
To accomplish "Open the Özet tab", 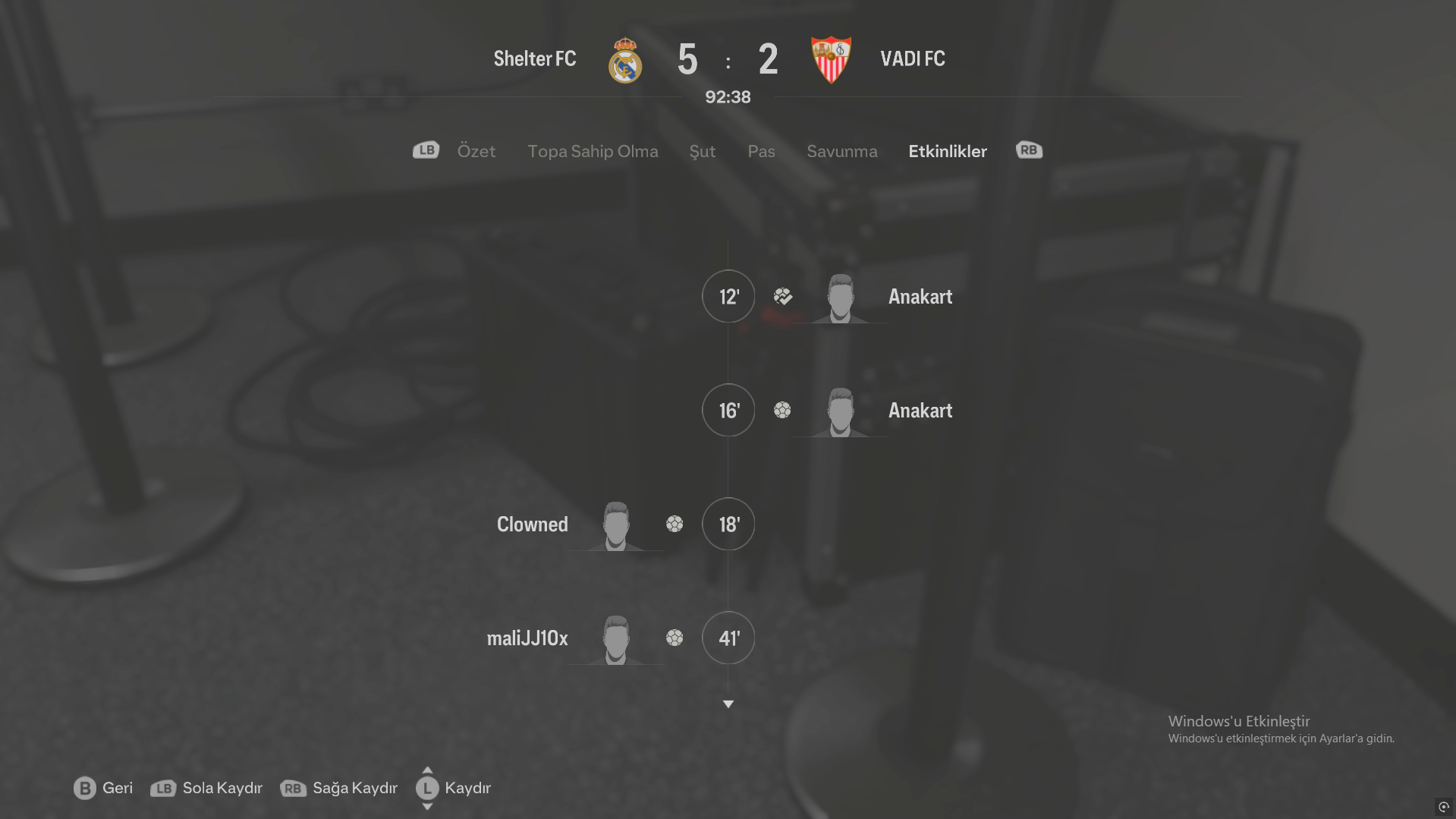I will click(x=476, y=151).
